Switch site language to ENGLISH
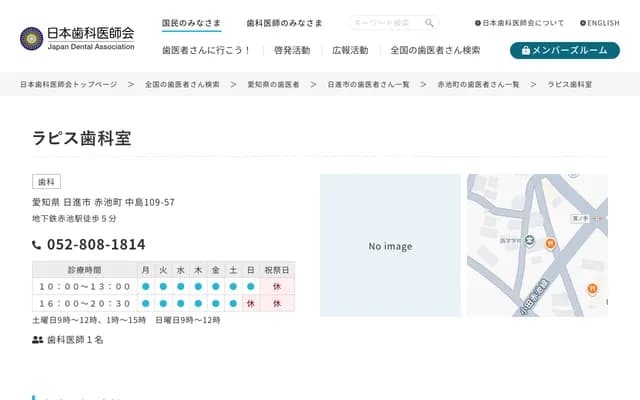The height and width of the screenshot is (400, 640). 599,23
